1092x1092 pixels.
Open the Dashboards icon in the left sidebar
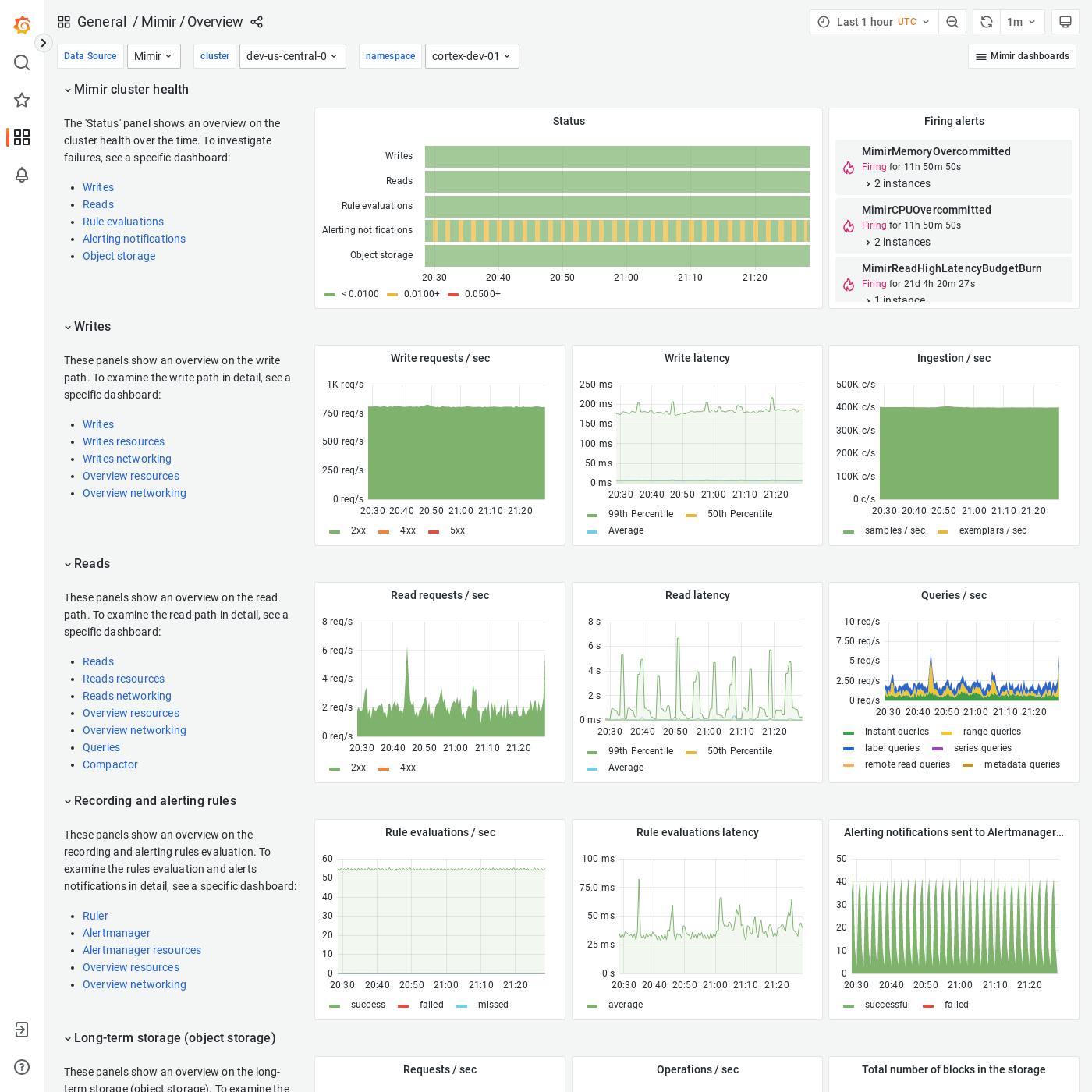[22, 137]
